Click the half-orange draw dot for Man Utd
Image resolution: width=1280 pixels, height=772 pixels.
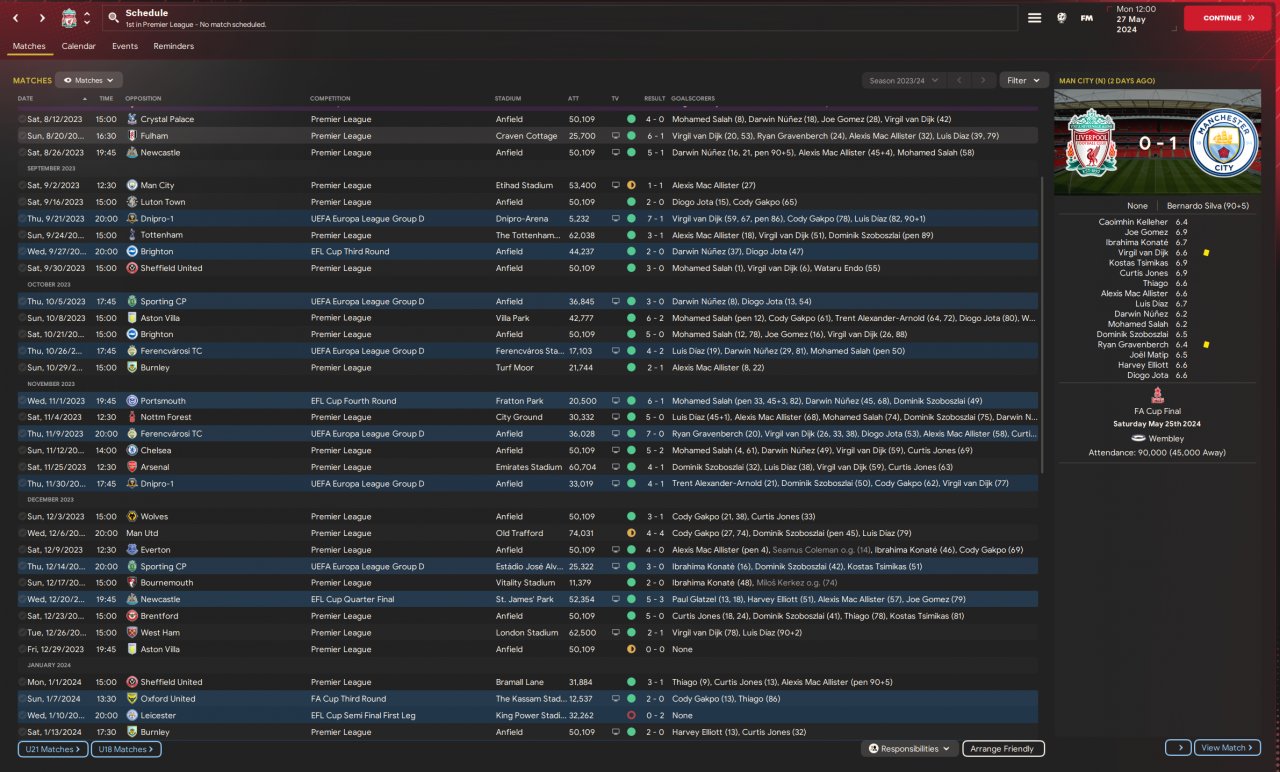[x=631, y=533]
